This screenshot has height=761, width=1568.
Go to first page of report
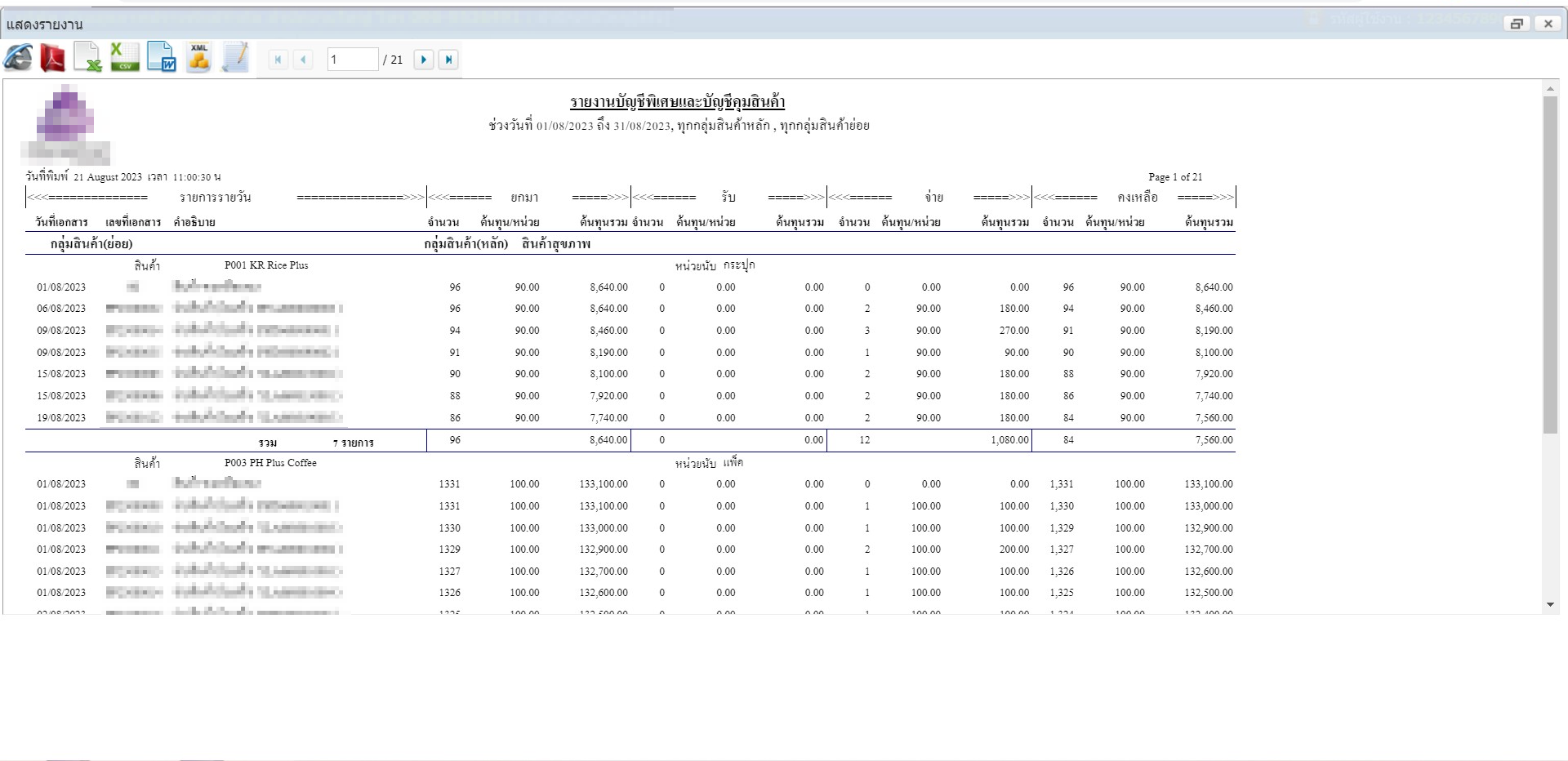pyautogui.click(x=278, y=60)
